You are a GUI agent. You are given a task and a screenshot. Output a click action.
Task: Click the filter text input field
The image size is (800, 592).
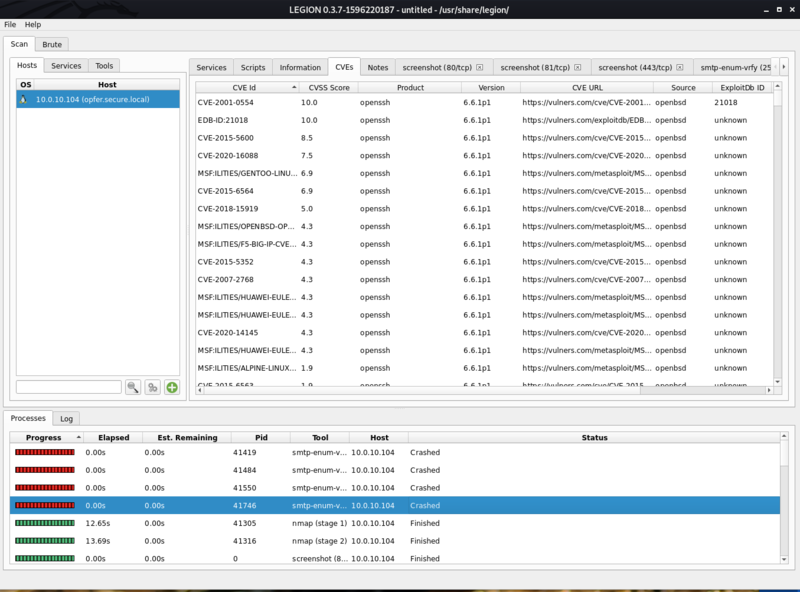(68, 387)
